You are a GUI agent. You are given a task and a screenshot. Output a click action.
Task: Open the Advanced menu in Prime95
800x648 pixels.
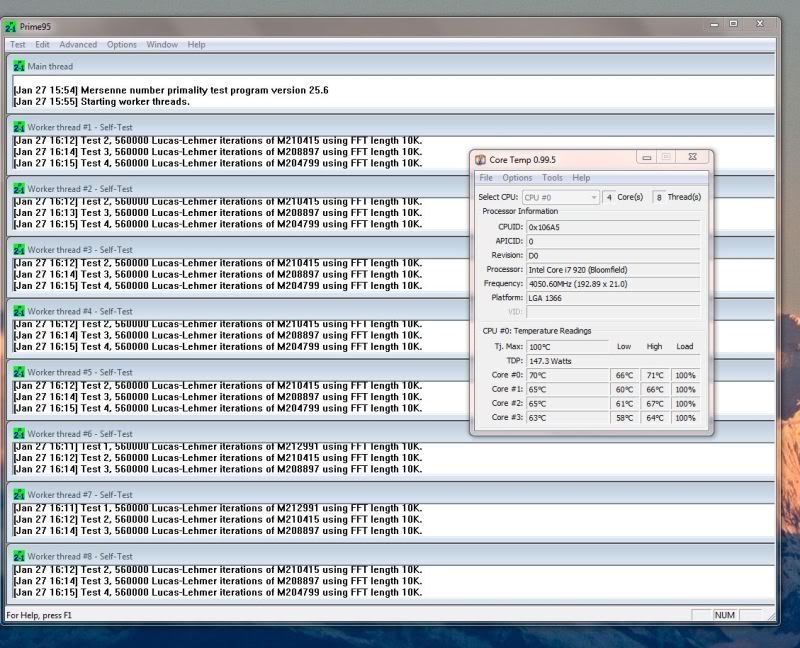[78, 44]
